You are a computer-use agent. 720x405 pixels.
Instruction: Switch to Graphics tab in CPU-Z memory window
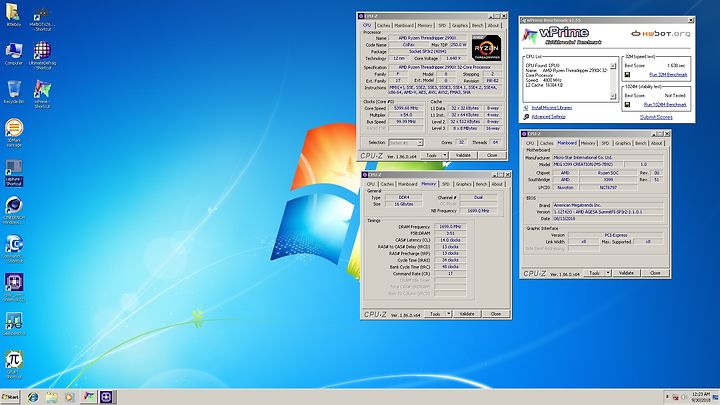pyautogui.click(x=463, y=184)
